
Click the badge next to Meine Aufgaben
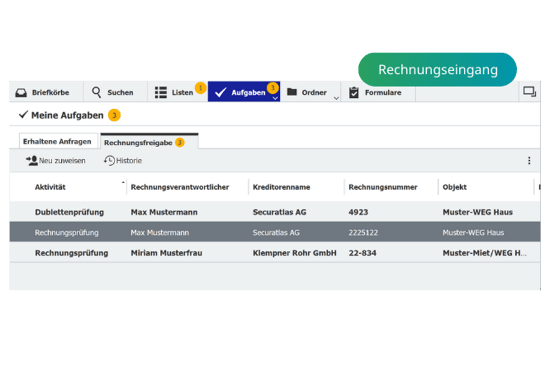[x=114, y=115]
